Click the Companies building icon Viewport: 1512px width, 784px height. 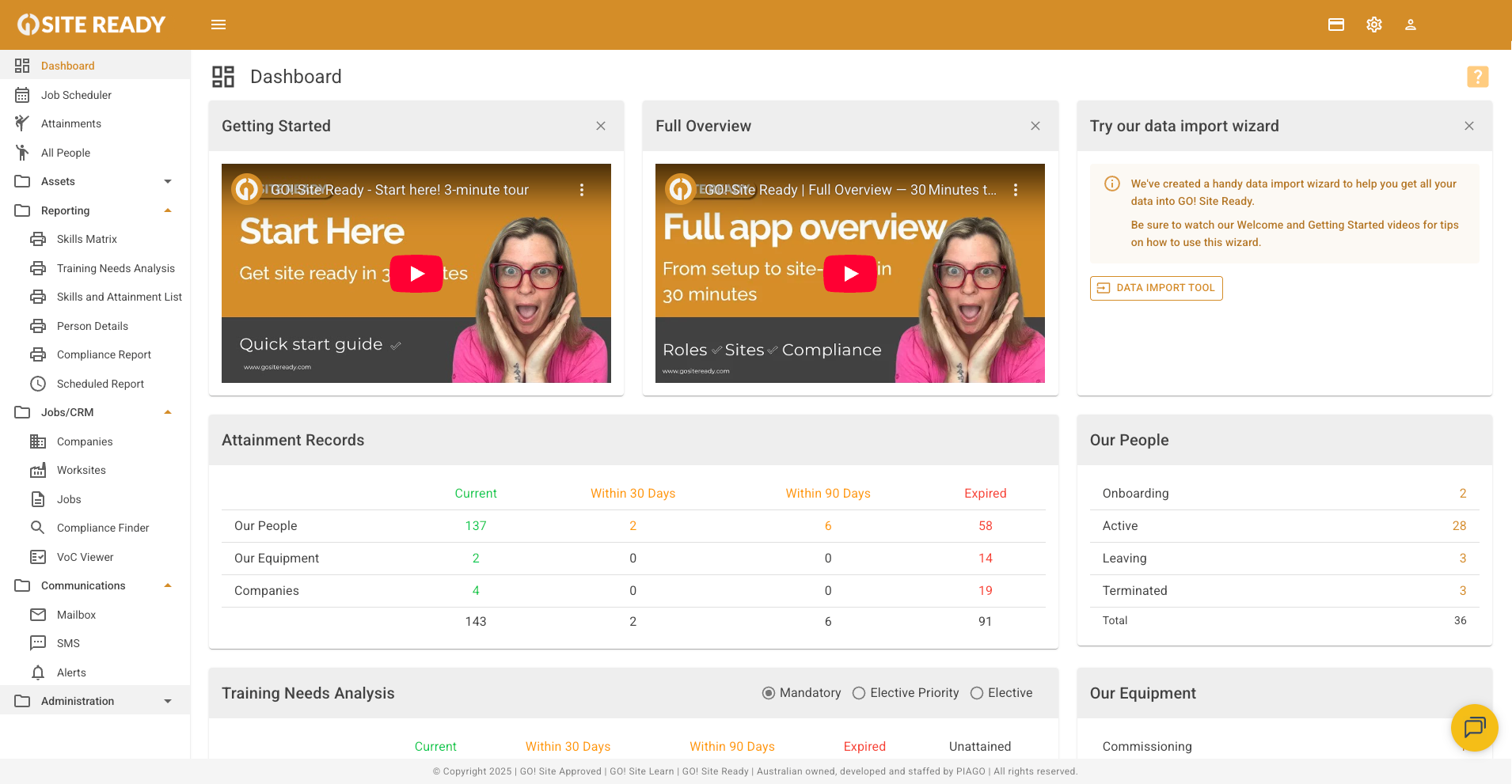coord(38,441)
